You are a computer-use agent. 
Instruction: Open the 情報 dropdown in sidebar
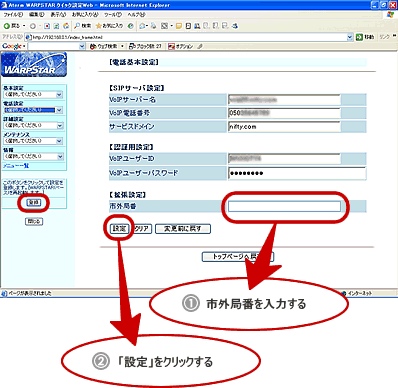tap(33, 156)
